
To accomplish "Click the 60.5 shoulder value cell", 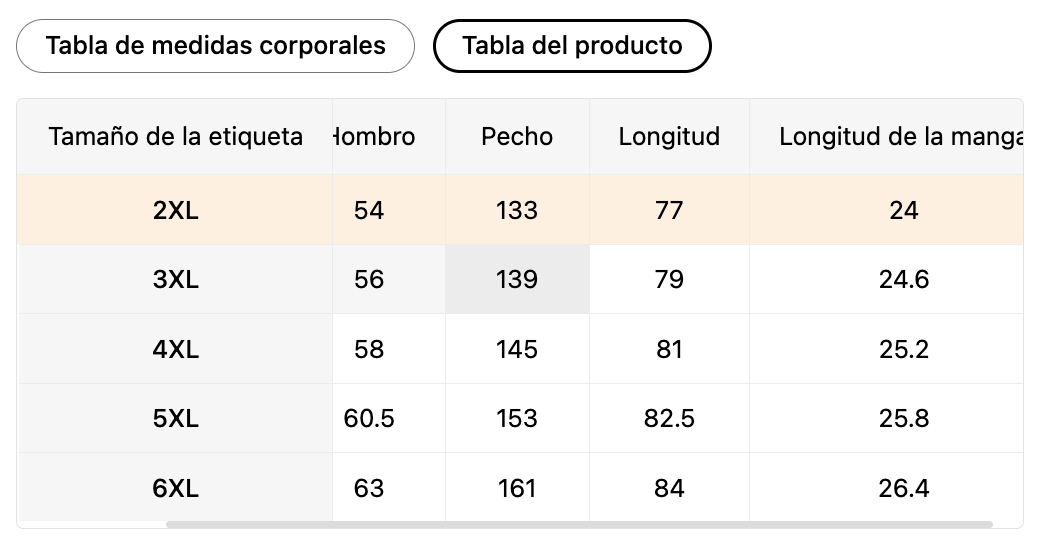I will [369, 418].
